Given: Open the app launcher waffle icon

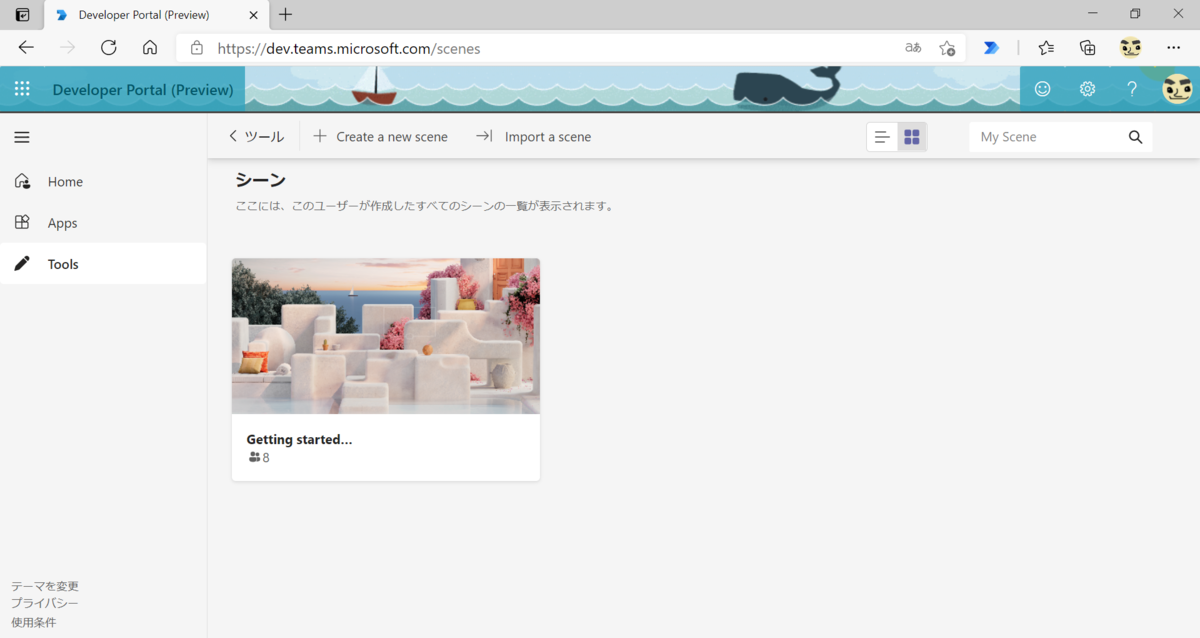Looking at the screenshot, I should point(22,89).
